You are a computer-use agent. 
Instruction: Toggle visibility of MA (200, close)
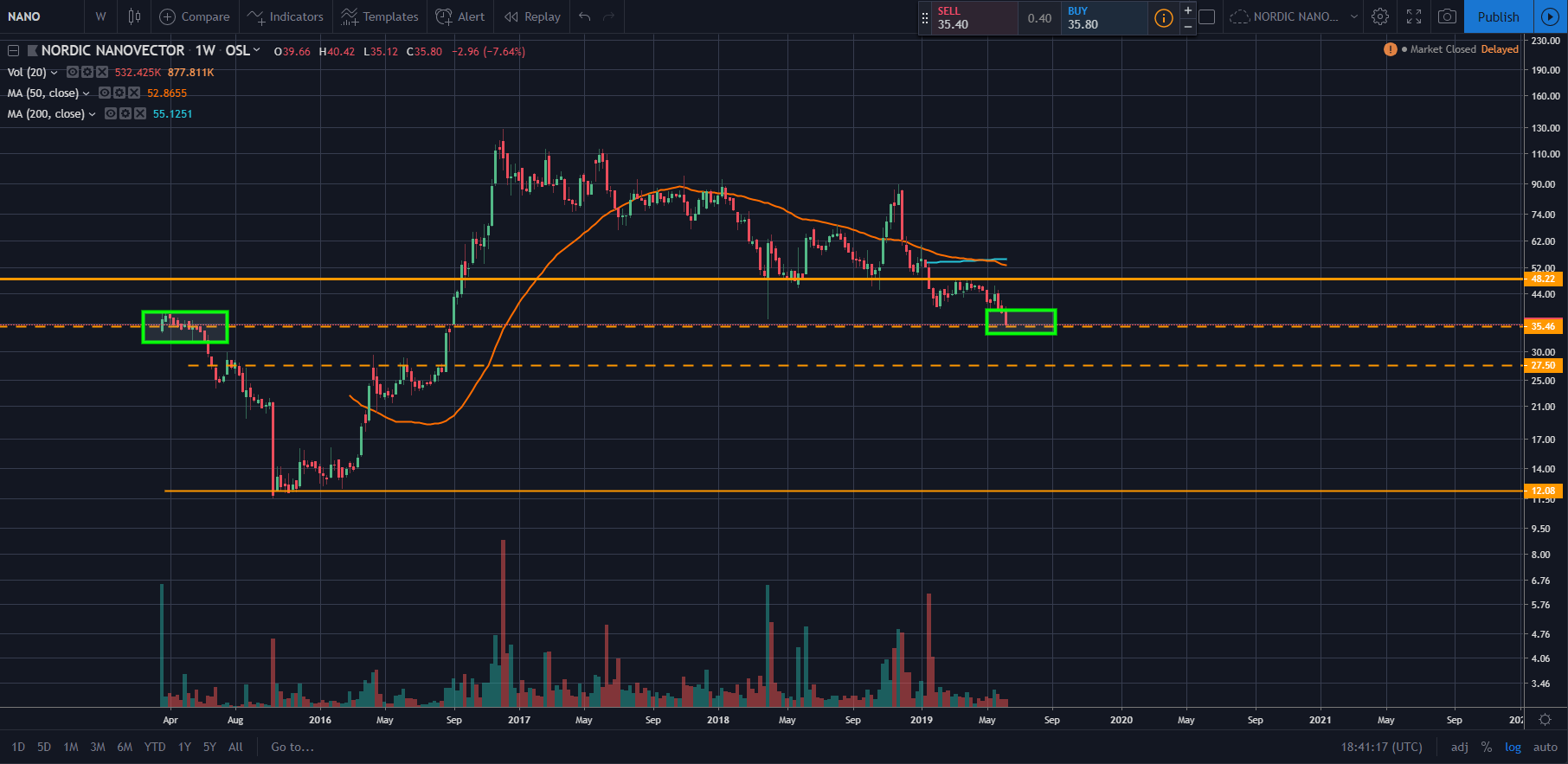point(111,113)
